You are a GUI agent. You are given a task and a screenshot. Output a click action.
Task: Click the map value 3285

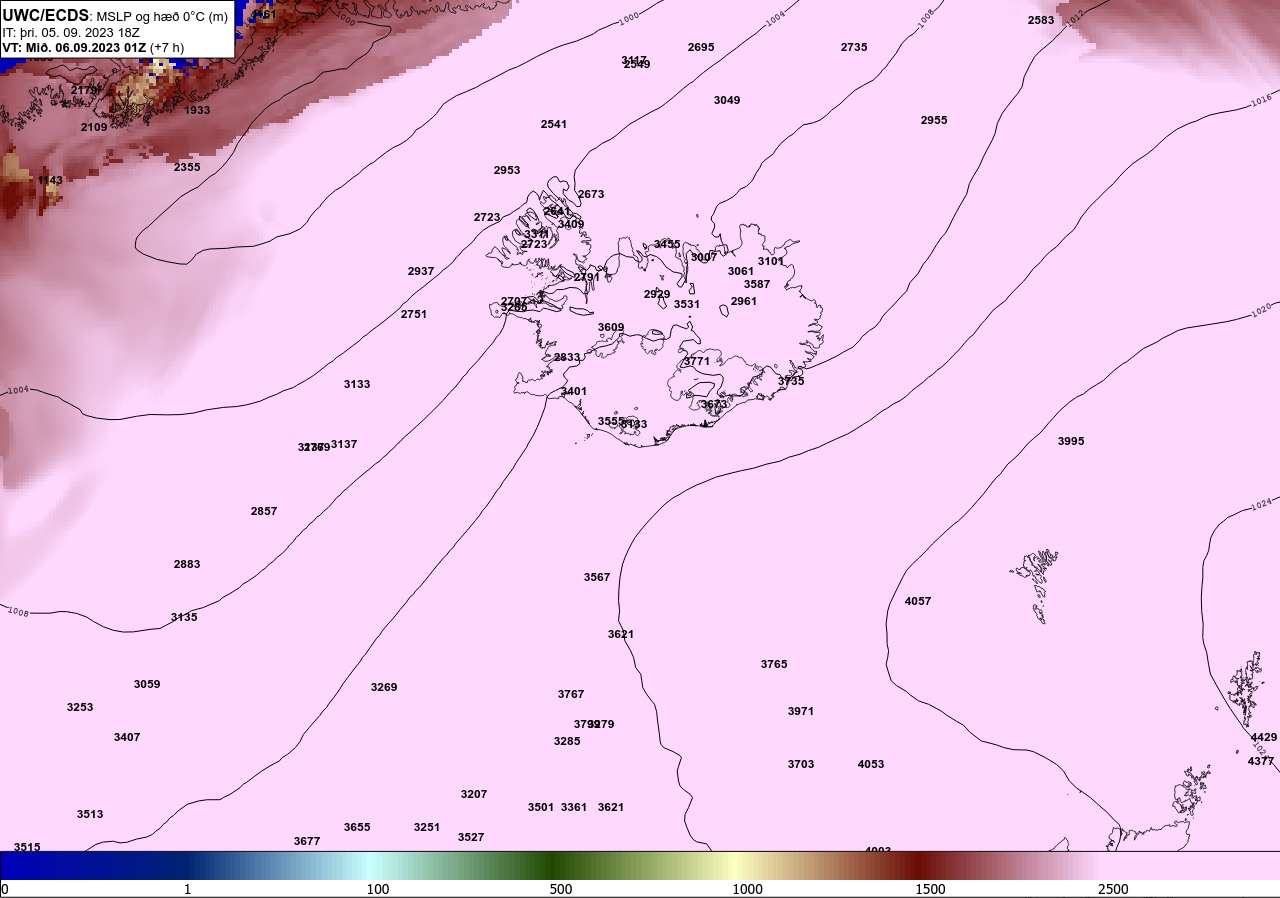pos(567,741)
